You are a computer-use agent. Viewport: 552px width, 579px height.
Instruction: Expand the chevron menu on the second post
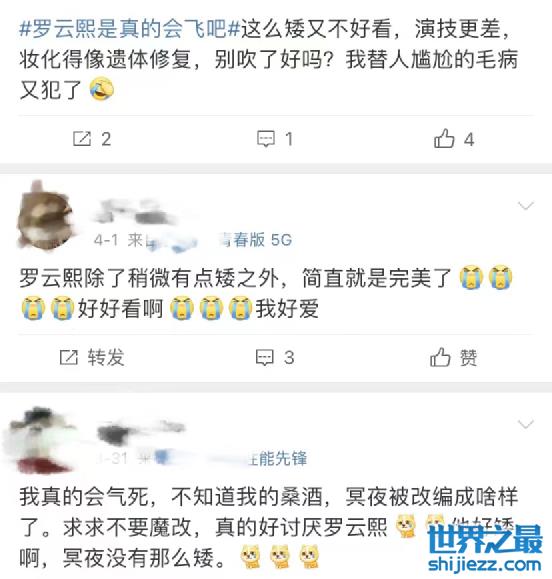point(526,205)
